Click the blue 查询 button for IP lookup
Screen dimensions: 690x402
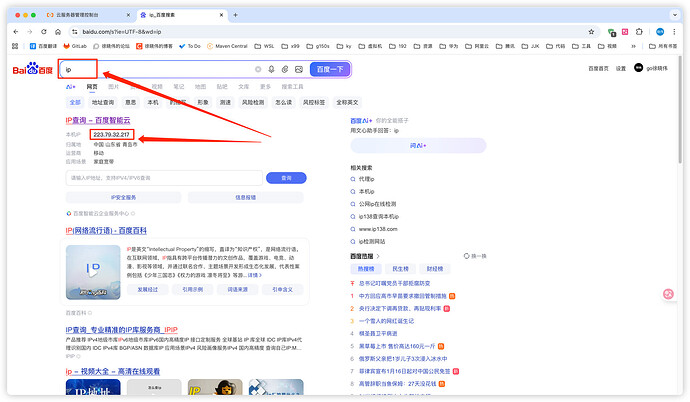click(x=286, y=177)
